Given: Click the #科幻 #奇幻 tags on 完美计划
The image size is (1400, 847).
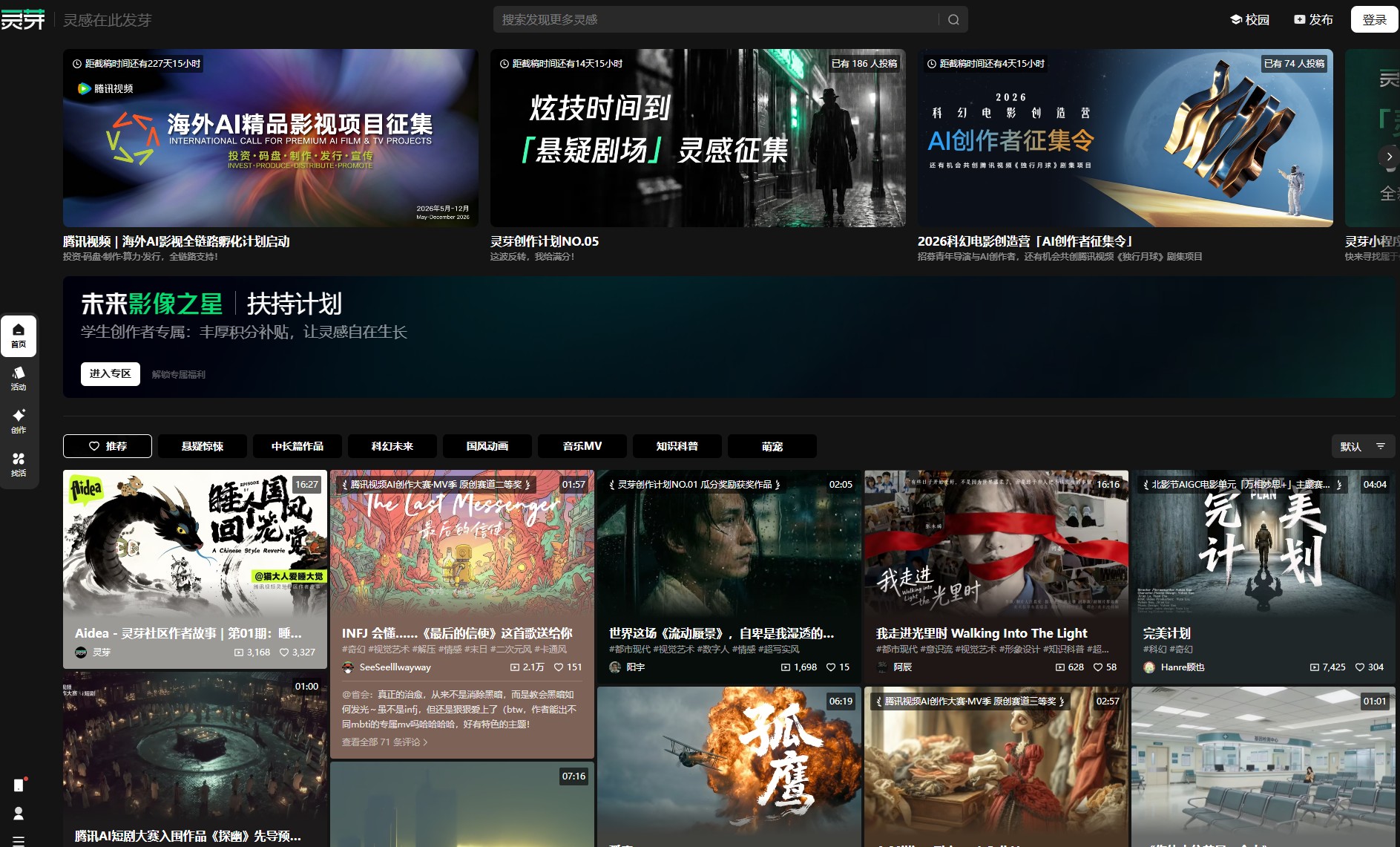Looking at the screenshot, I should tap(1168, 650).
